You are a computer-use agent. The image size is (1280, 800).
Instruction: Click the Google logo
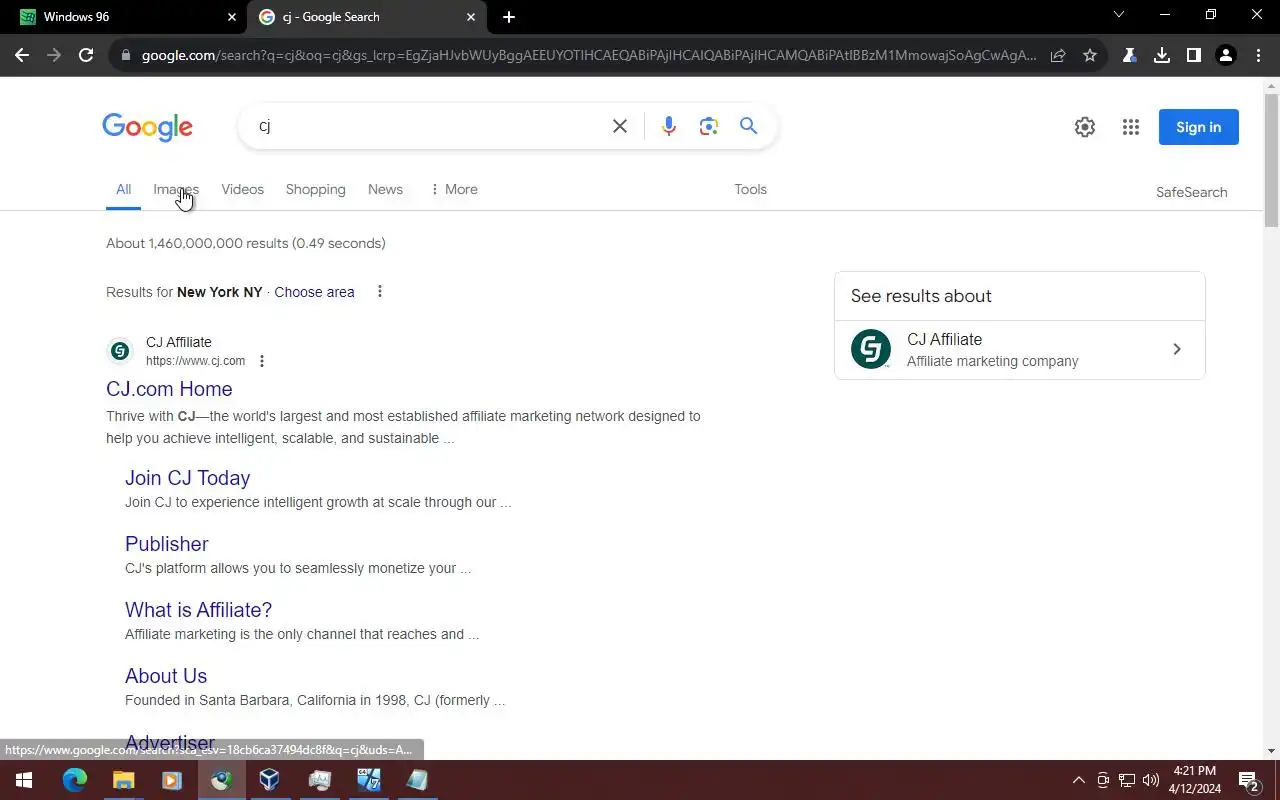point(147,127)
